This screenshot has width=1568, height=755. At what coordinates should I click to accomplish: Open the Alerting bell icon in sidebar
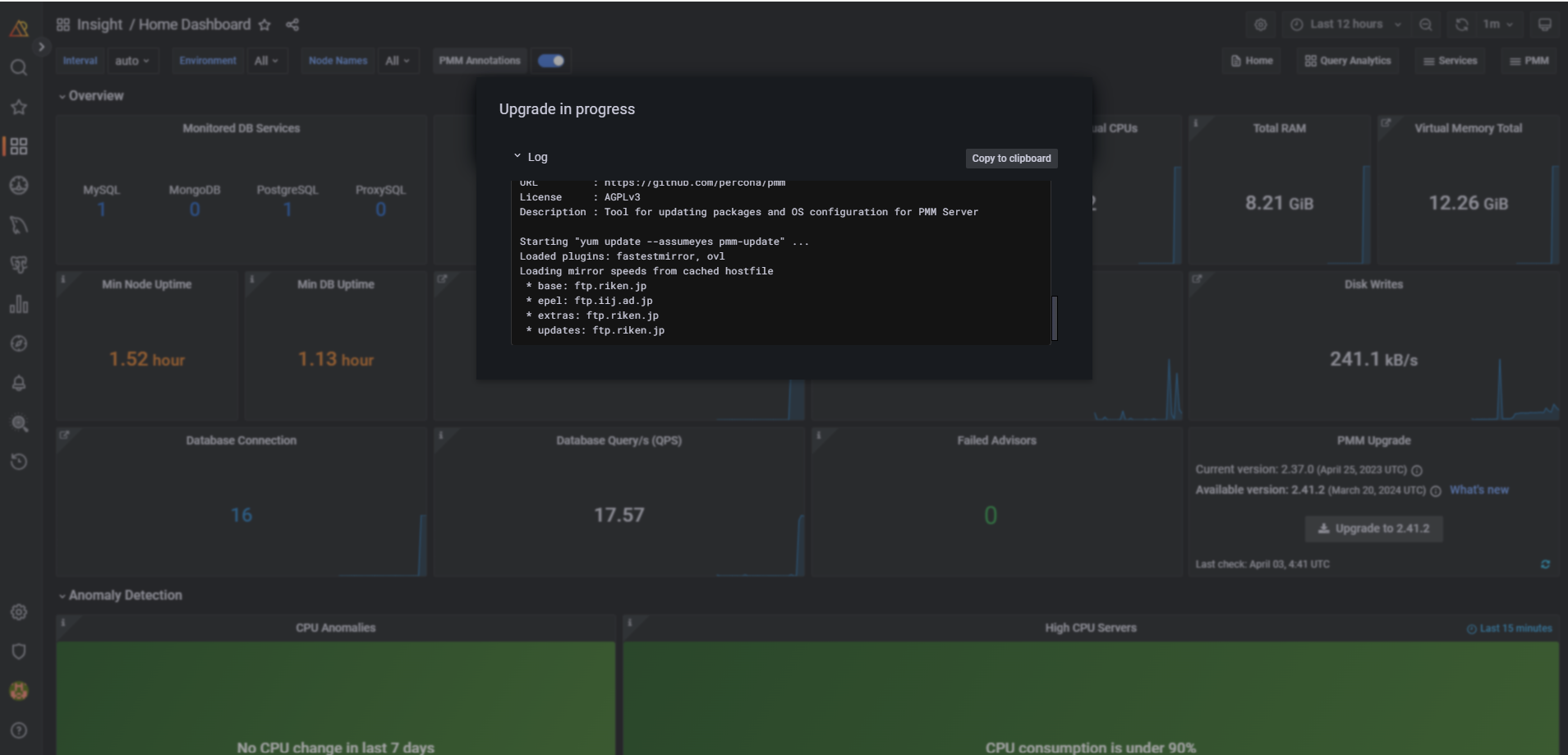click(x=19, y=383)
